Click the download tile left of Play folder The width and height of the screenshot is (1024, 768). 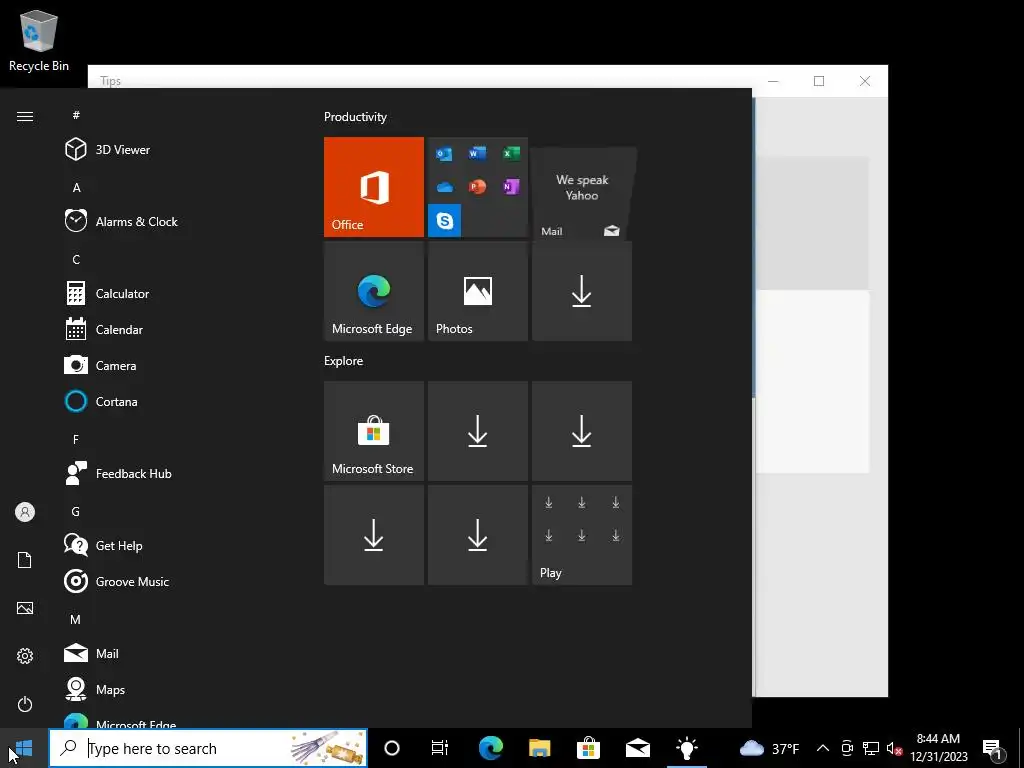click(477, 535)
